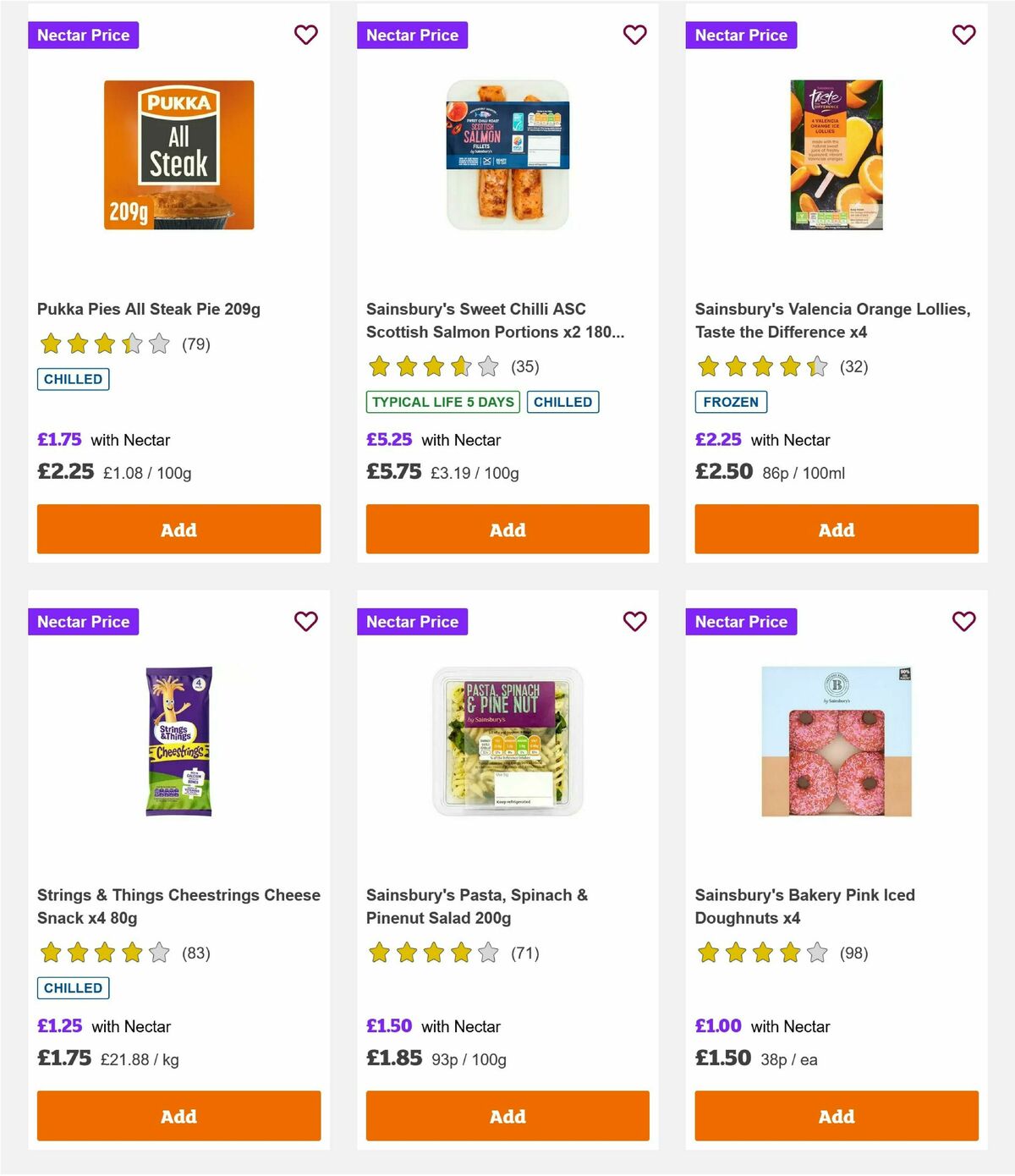1015x1176 pixels.
Task: Add the Pukka All Steak Pie to basket
Action: [178, 529]
